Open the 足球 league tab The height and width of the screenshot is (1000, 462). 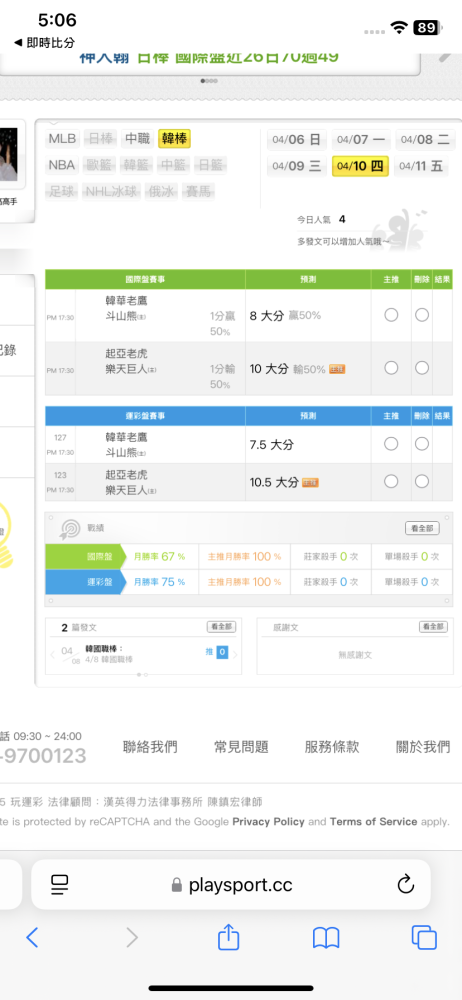[x=62, y=191]
